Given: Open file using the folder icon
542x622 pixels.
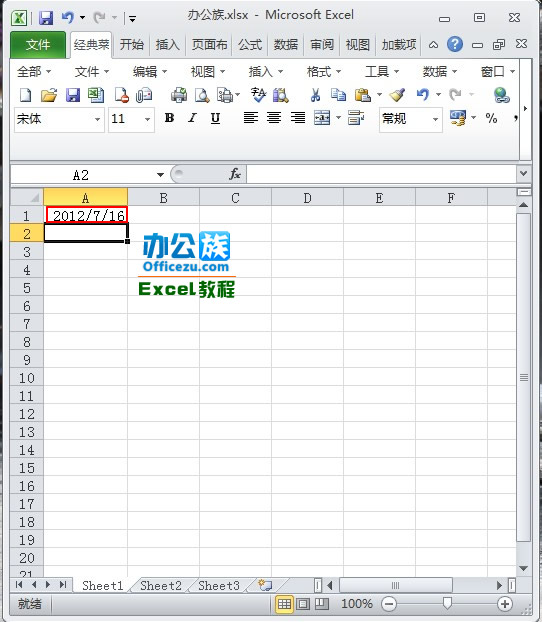Looking at the screenshot, I should coord(49,95).
